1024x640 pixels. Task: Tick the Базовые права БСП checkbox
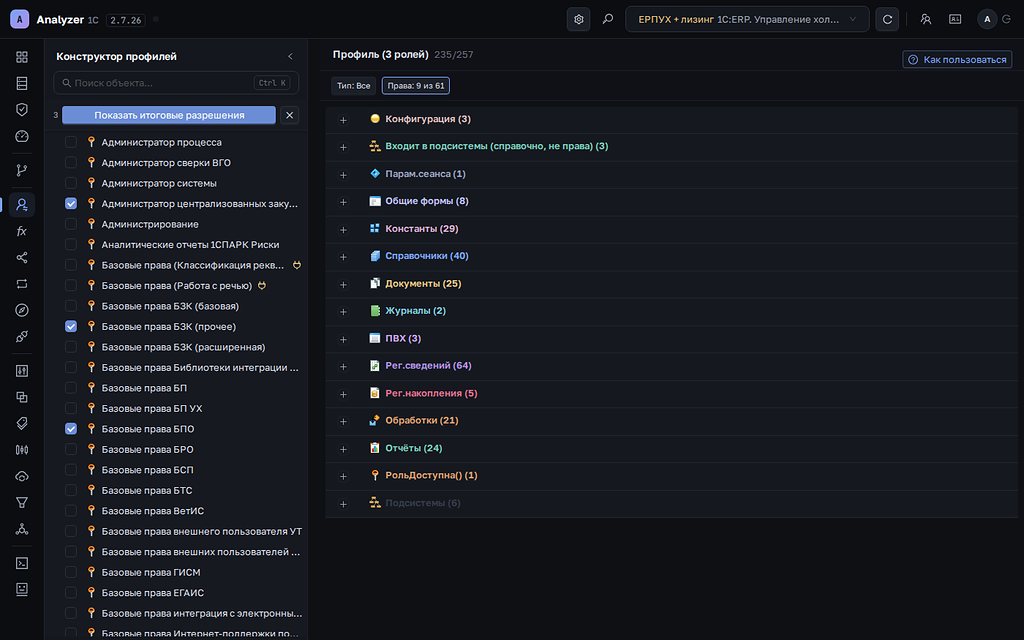[71, 470]
